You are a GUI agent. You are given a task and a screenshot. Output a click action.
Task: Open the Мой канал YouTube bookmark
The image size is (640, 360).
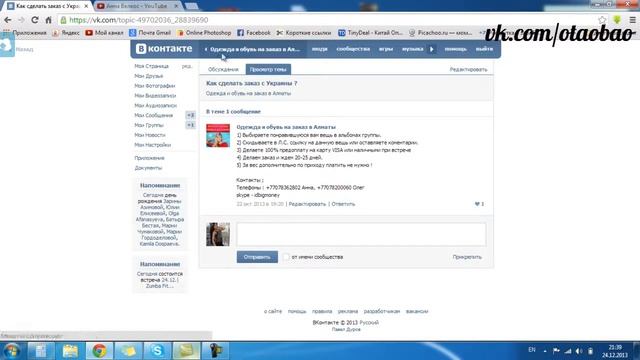[104, 33]
